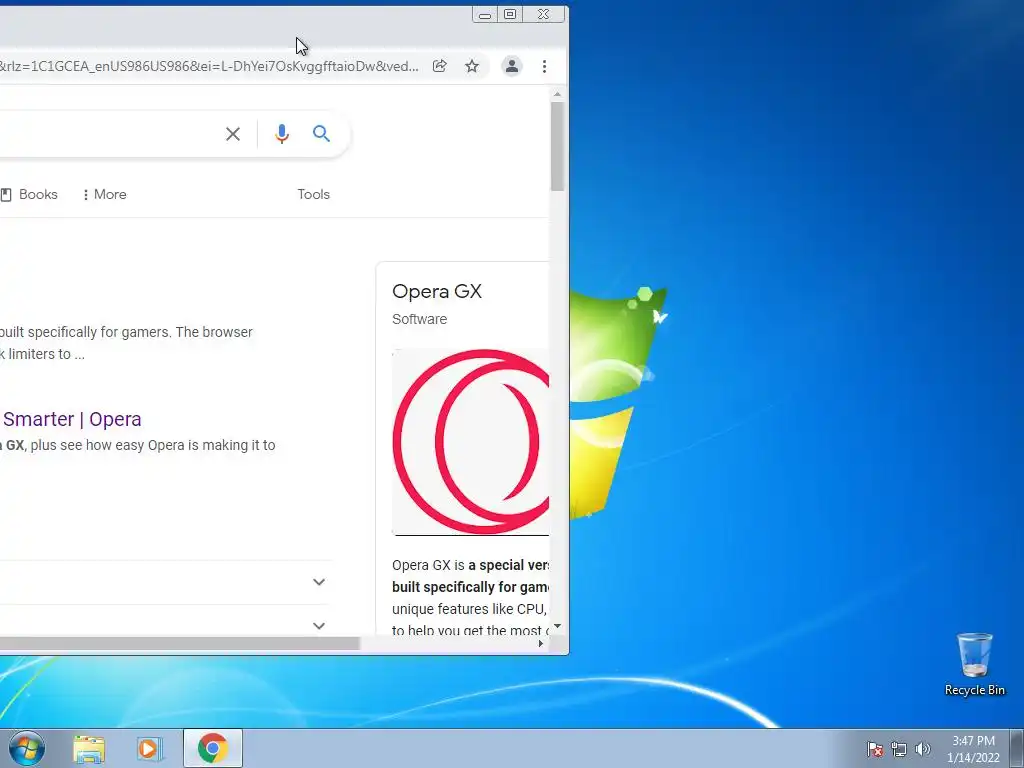Click the horizontal scrollbar thumb

[180, 643]
